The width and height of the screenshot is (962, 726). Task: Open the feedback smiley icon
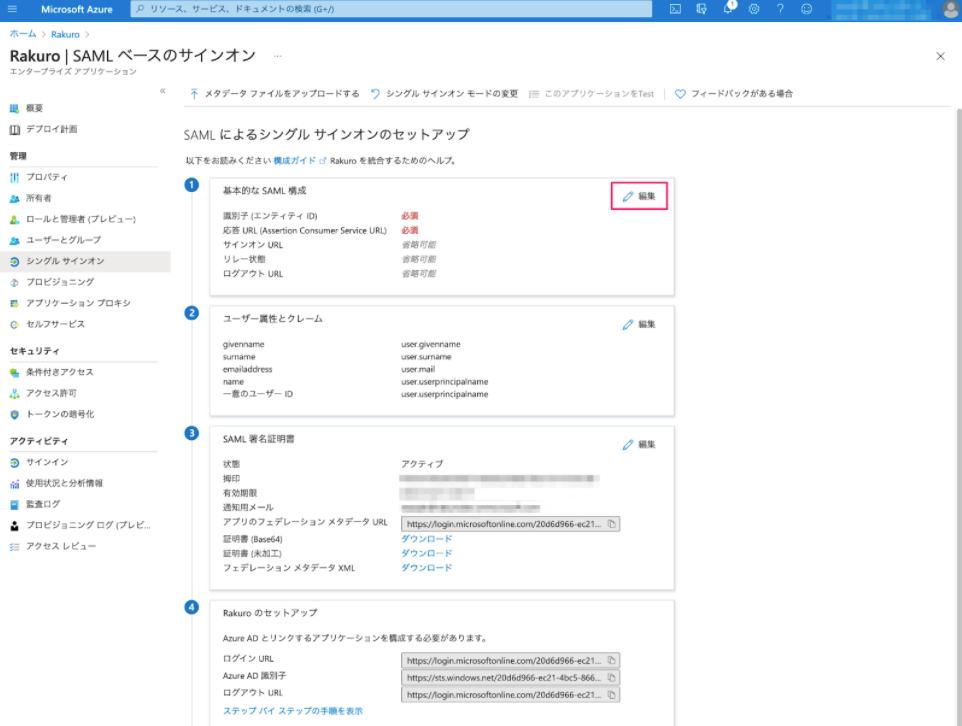pos(807,9)
